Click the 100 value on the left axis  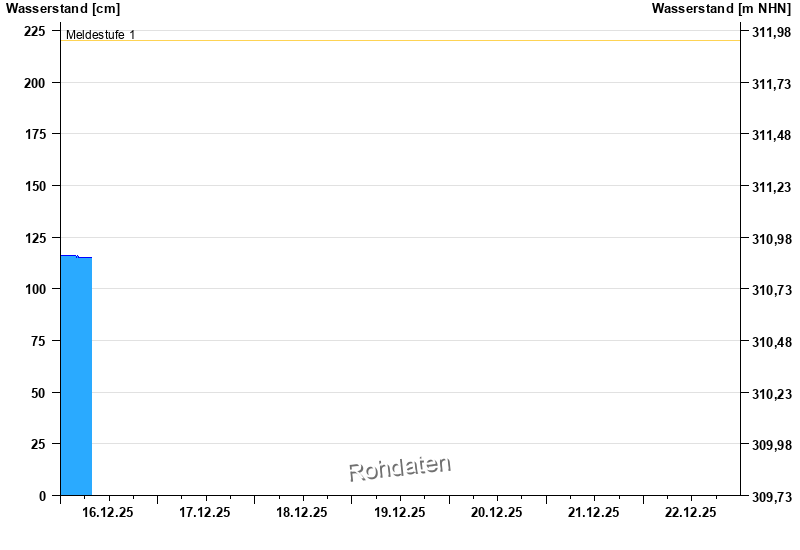[34, 289]
